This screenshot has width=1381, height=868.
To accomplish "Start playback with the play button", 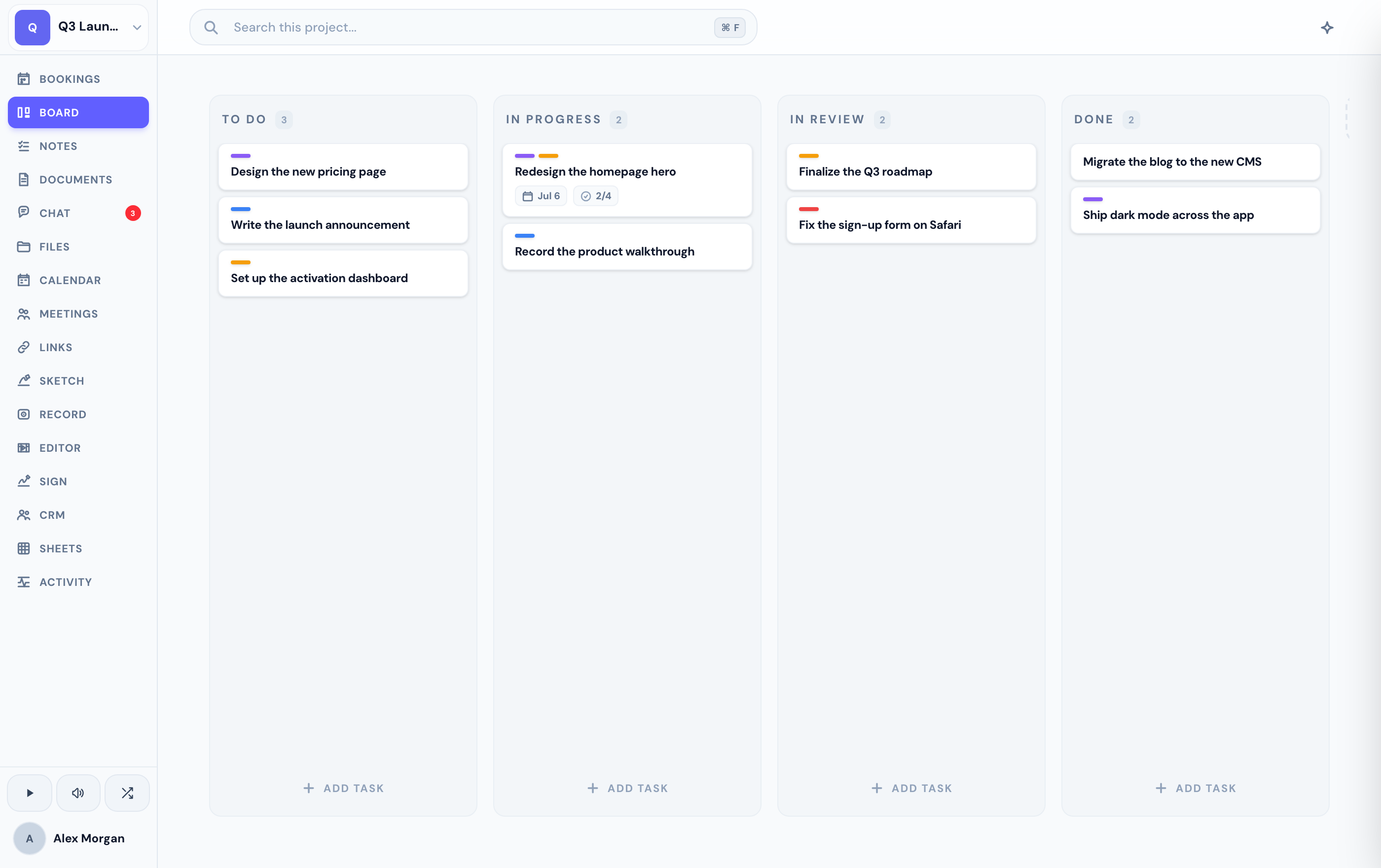I will coord(29,793).
